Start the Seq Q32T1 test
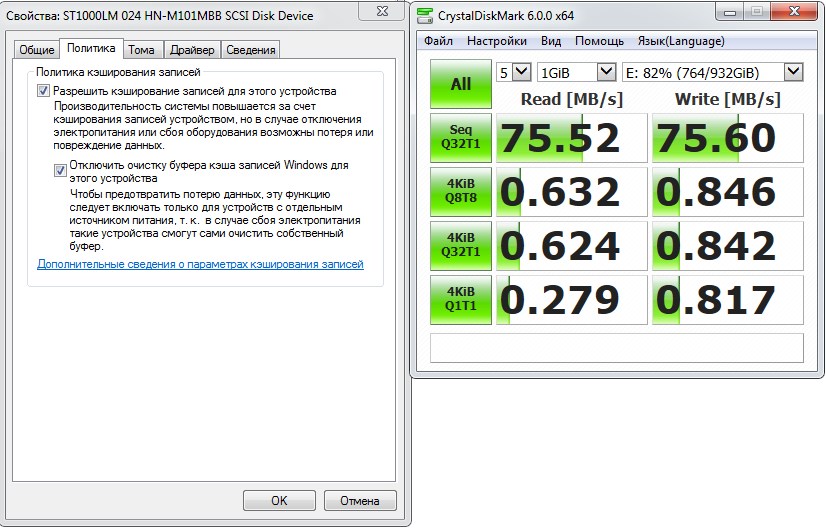The image size is (826, 528). [460, 138]
